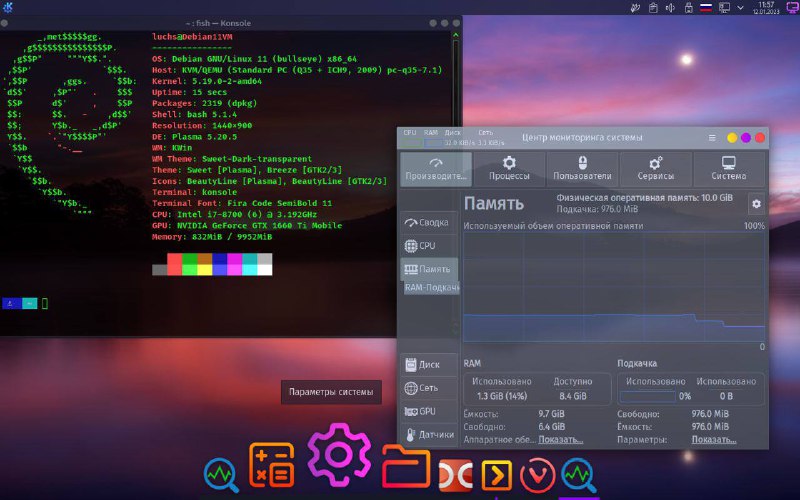
Task: Launch the red DC dock application
Action: click(456, 476)
